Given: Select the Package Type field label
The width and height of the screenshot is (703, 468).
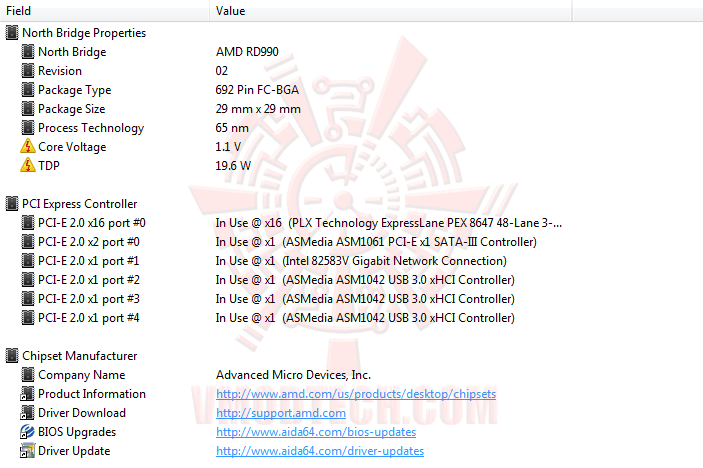Looking at the screenshot, I should pos(74,90).
